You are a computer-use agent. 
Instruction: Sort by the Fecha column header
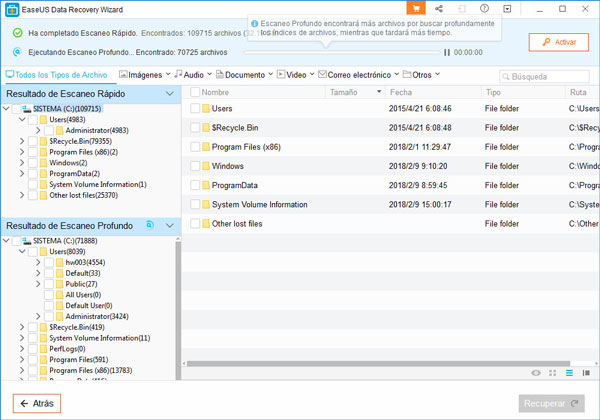click(x=433, y=92)
